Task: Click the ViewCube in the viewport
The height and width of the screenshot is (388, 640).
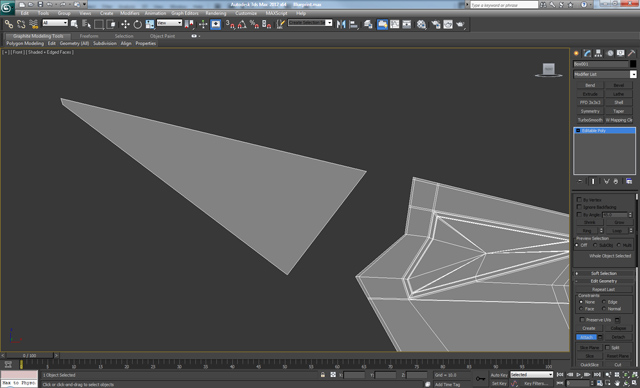Action: point(549,70)
